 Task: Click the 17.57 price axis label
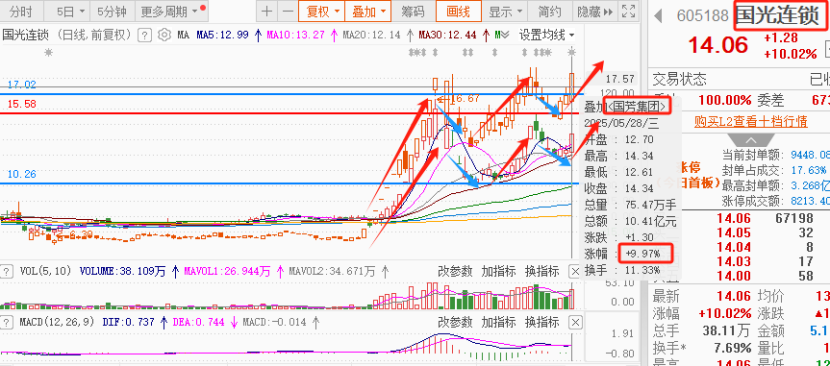620,79
